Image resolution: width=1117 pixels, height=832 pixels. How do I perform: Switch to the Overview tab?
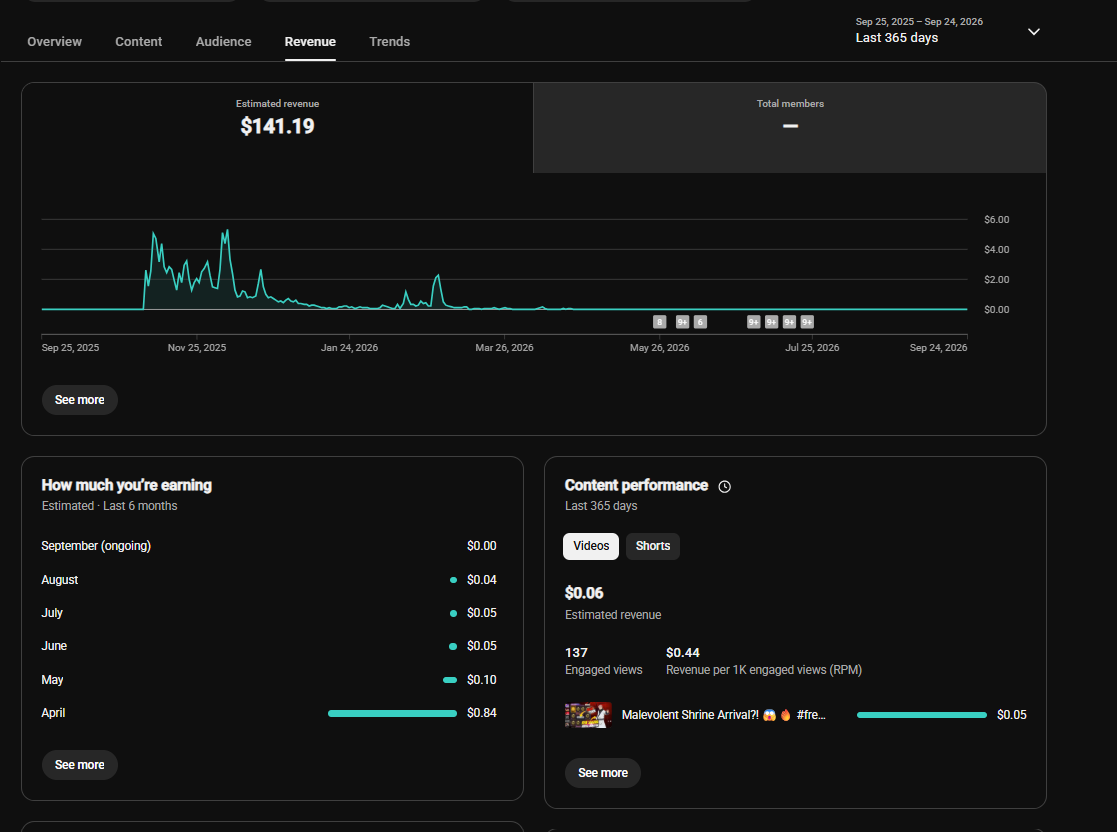[x=54, y=41]
